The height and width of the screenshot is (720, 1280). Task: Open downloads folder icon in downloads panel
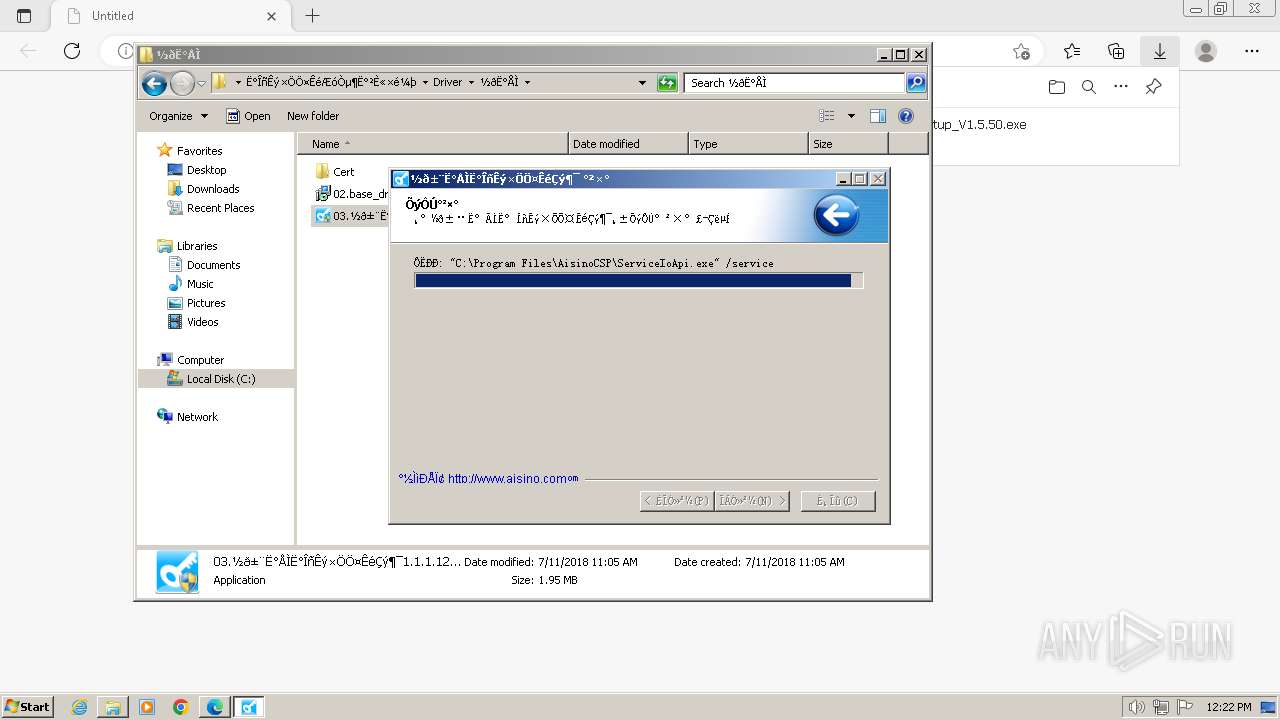pos(1057,87)
